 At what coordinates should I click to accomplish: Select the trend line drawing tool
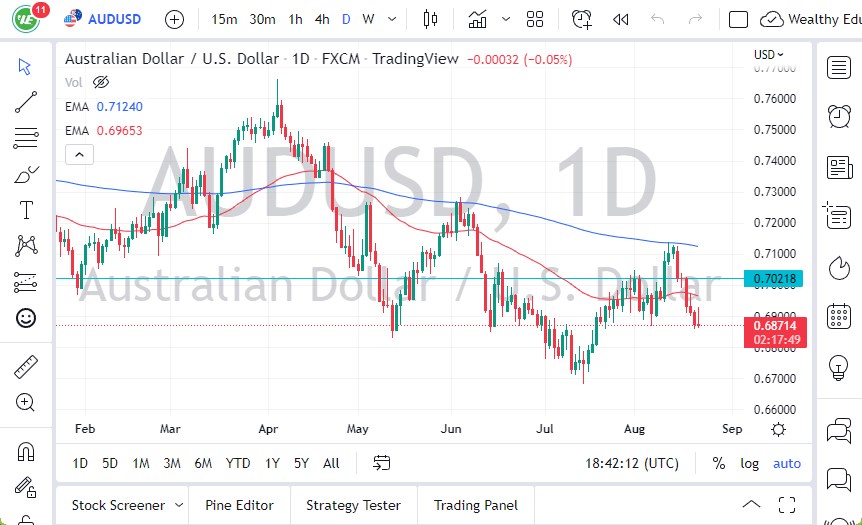point(27,101)
